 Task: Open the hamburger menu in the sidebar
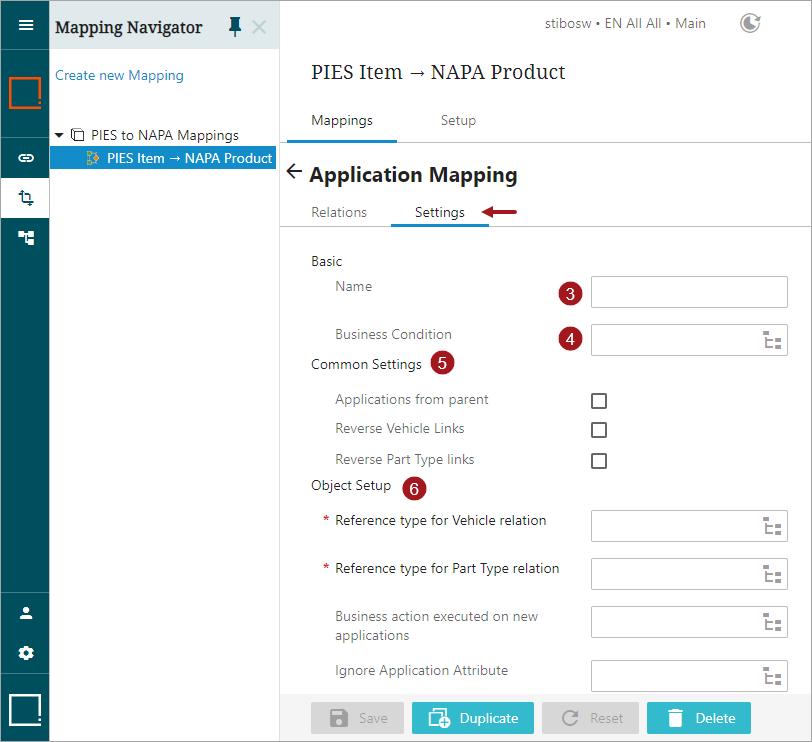point(26,25)
